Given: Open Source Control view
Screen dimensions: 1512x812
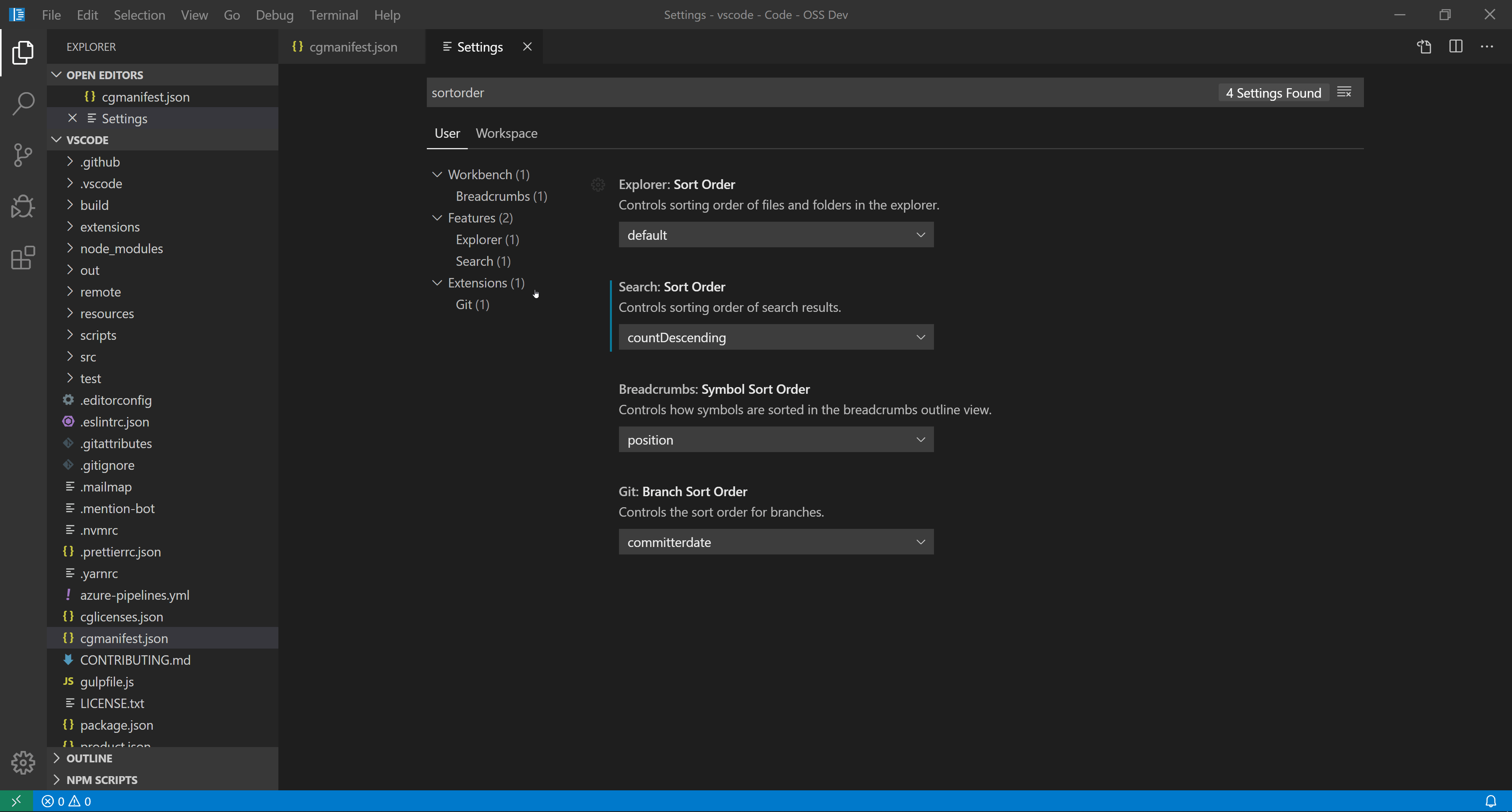Looking at the screenshot, I should click(x=23, y=155).
